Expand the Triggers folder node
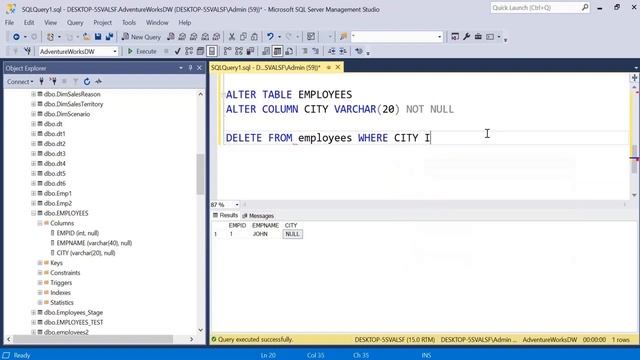Image resolution: width=640 pixels, height=360 pixels. click(40, 282)
